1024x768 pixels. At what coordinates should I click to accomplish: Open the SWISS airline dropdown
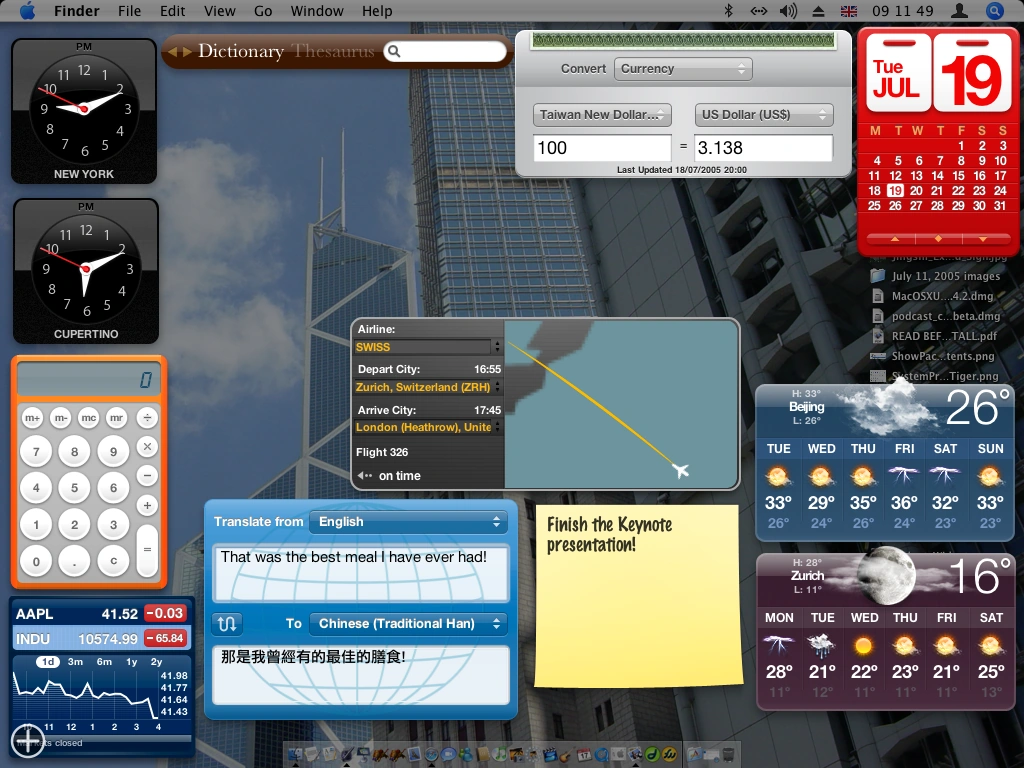[428, 347]
